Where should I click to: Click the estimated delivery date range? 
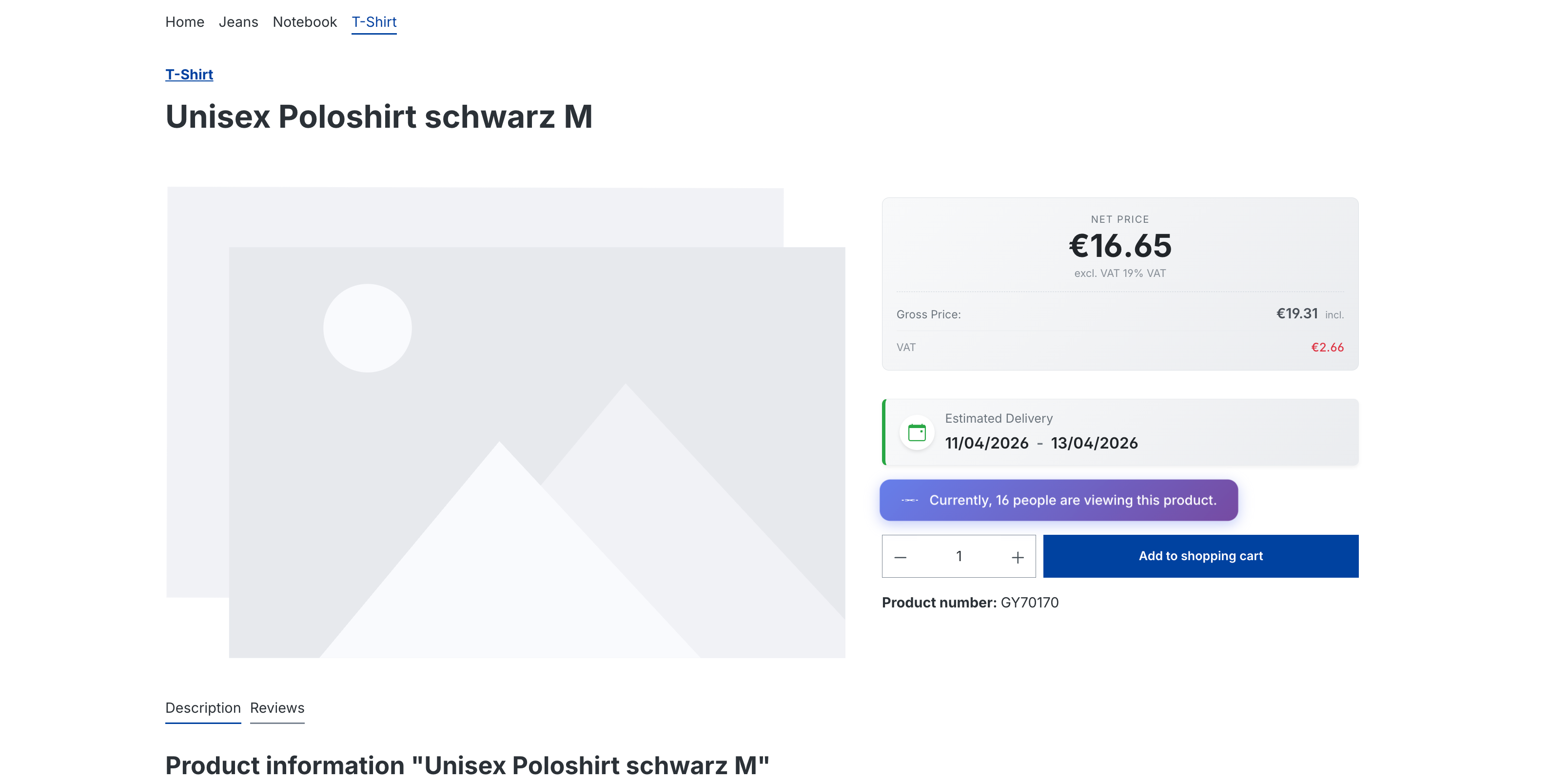[x=1041, y=443]
